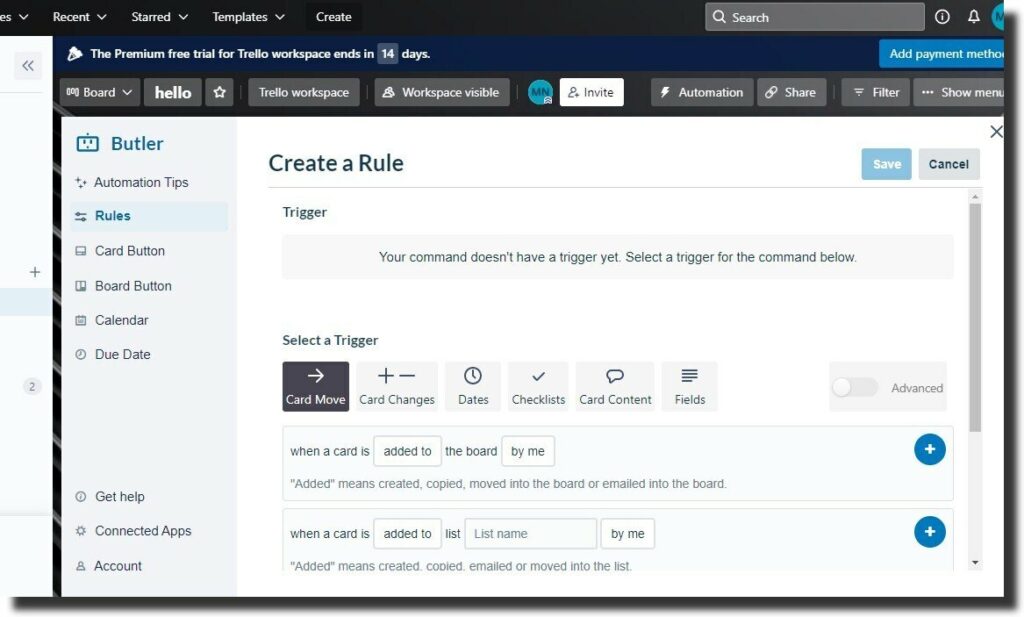Click the Share button
This screenshot has height=617, width=1024.
tap(791, 92)
